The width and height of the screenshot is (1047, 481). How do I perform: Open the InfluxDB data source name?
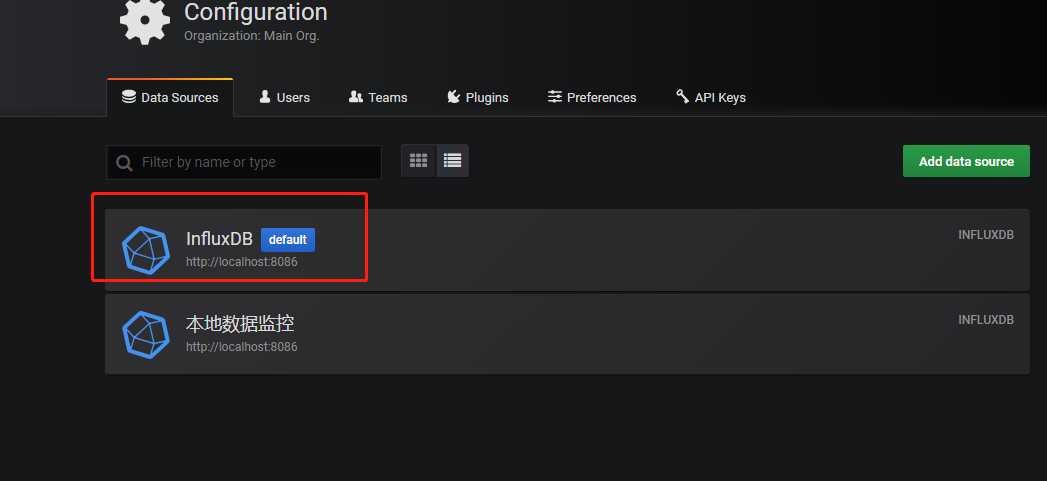[x=219, y=239]
